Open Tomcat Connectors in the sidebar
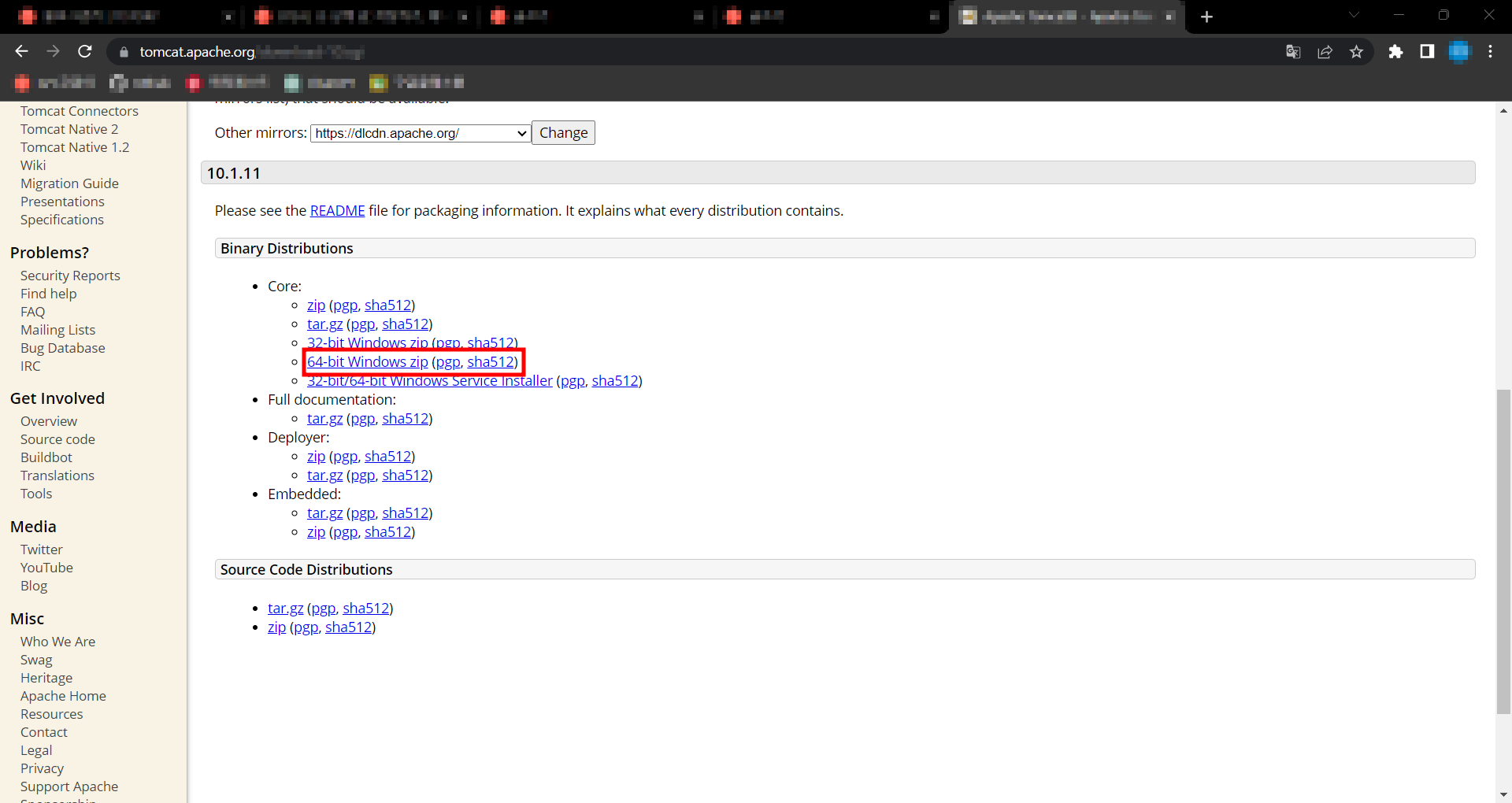This screenshot has width=1512, height=803. 80,111
